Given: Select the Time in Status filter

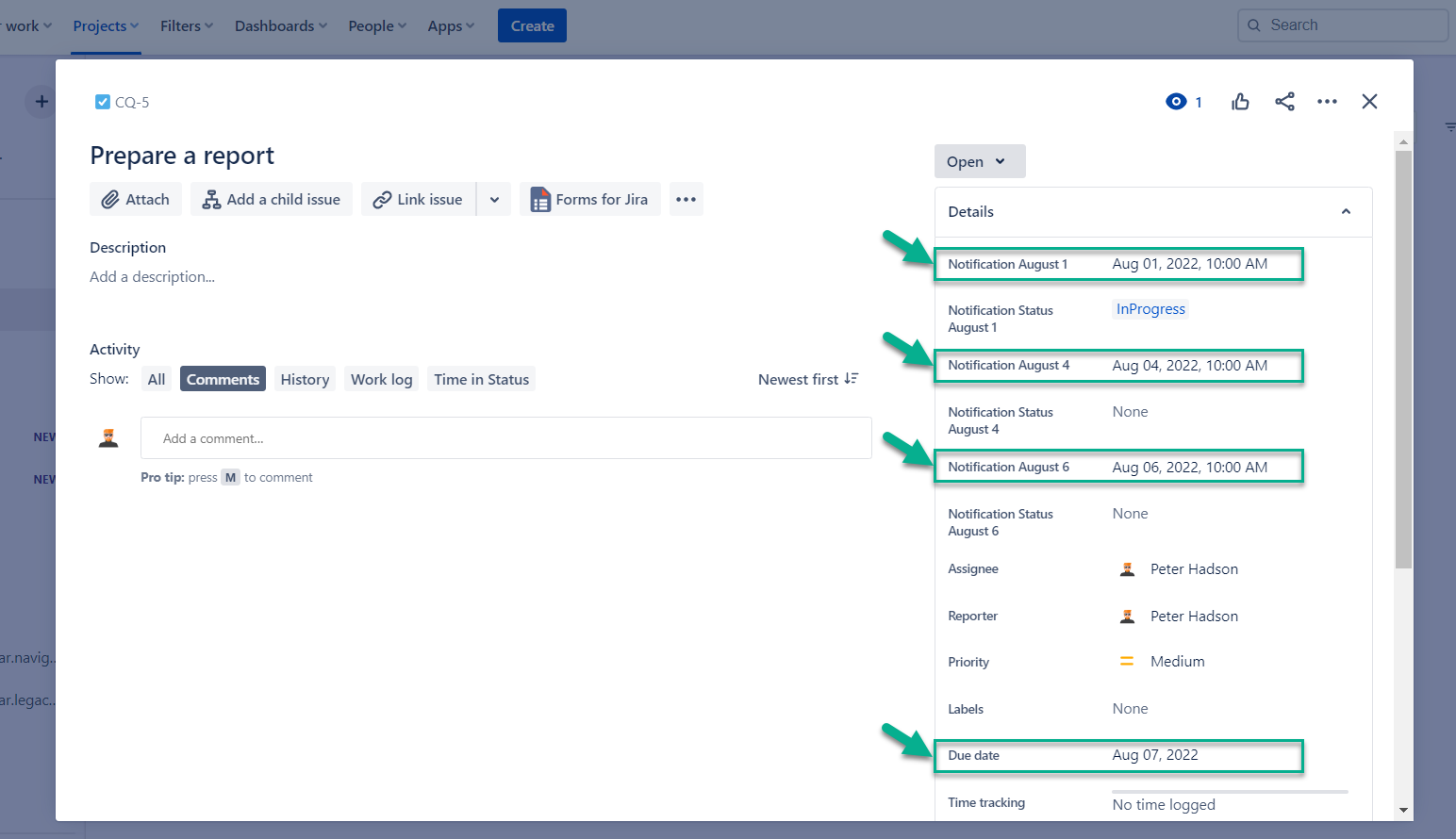Looking at the screenshot, I should (481, 378).
